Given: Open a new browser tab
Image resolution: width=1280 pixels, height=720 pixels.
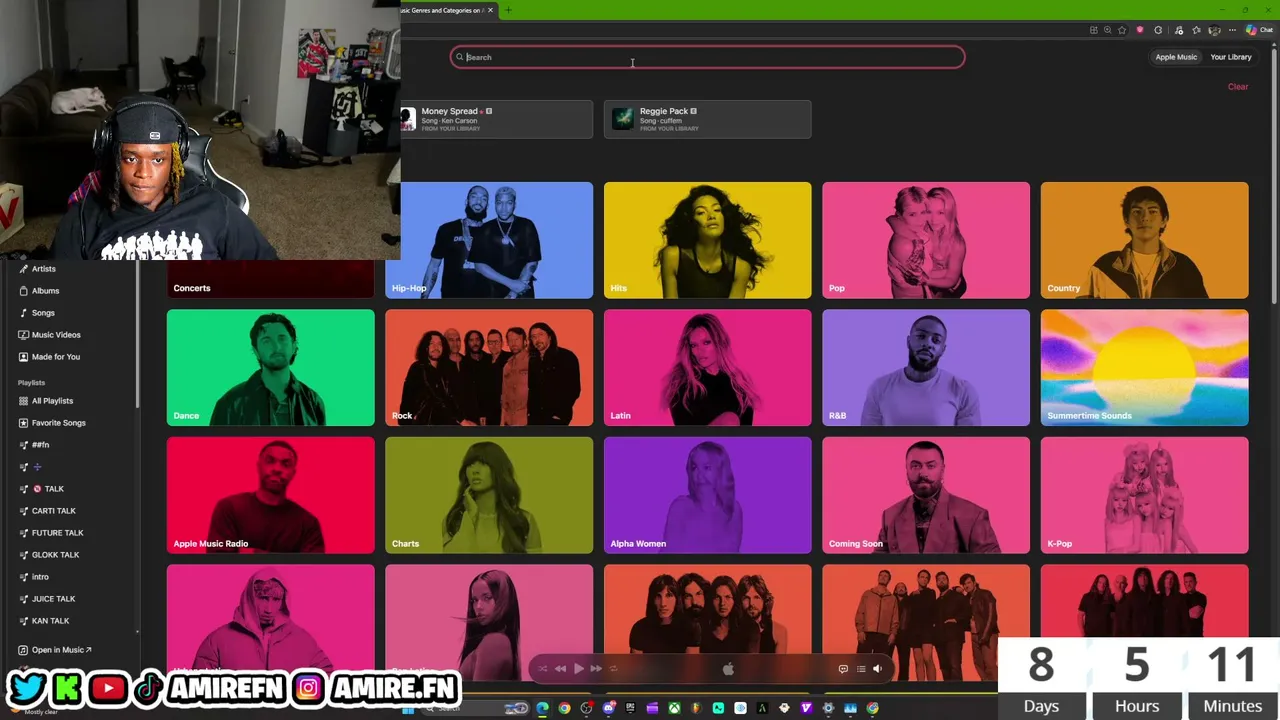Looking at the screenshot, I should point(508,10).
